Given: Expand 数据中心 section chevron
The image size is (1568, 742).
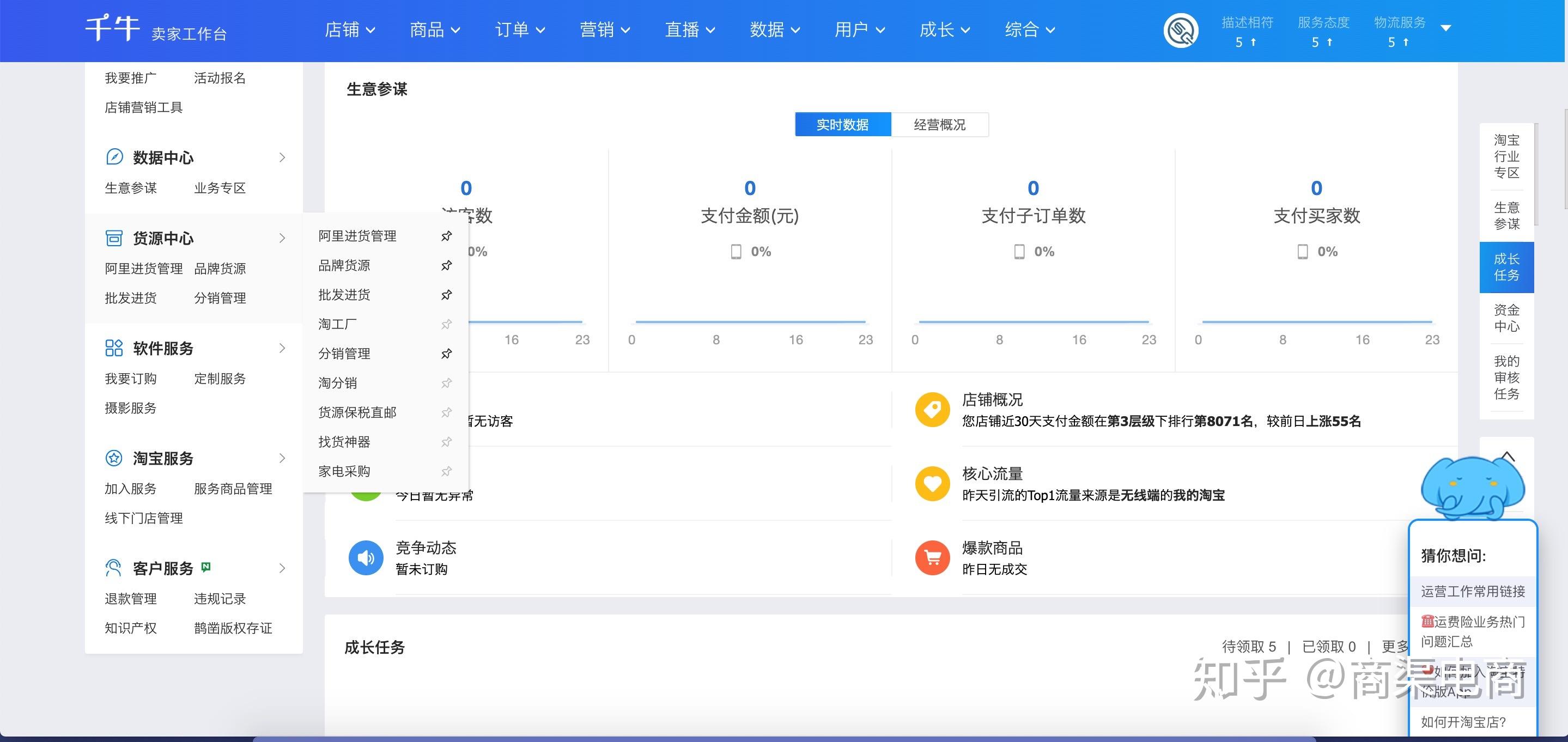Looking at the screenshot, I should [x=282, y=157].
